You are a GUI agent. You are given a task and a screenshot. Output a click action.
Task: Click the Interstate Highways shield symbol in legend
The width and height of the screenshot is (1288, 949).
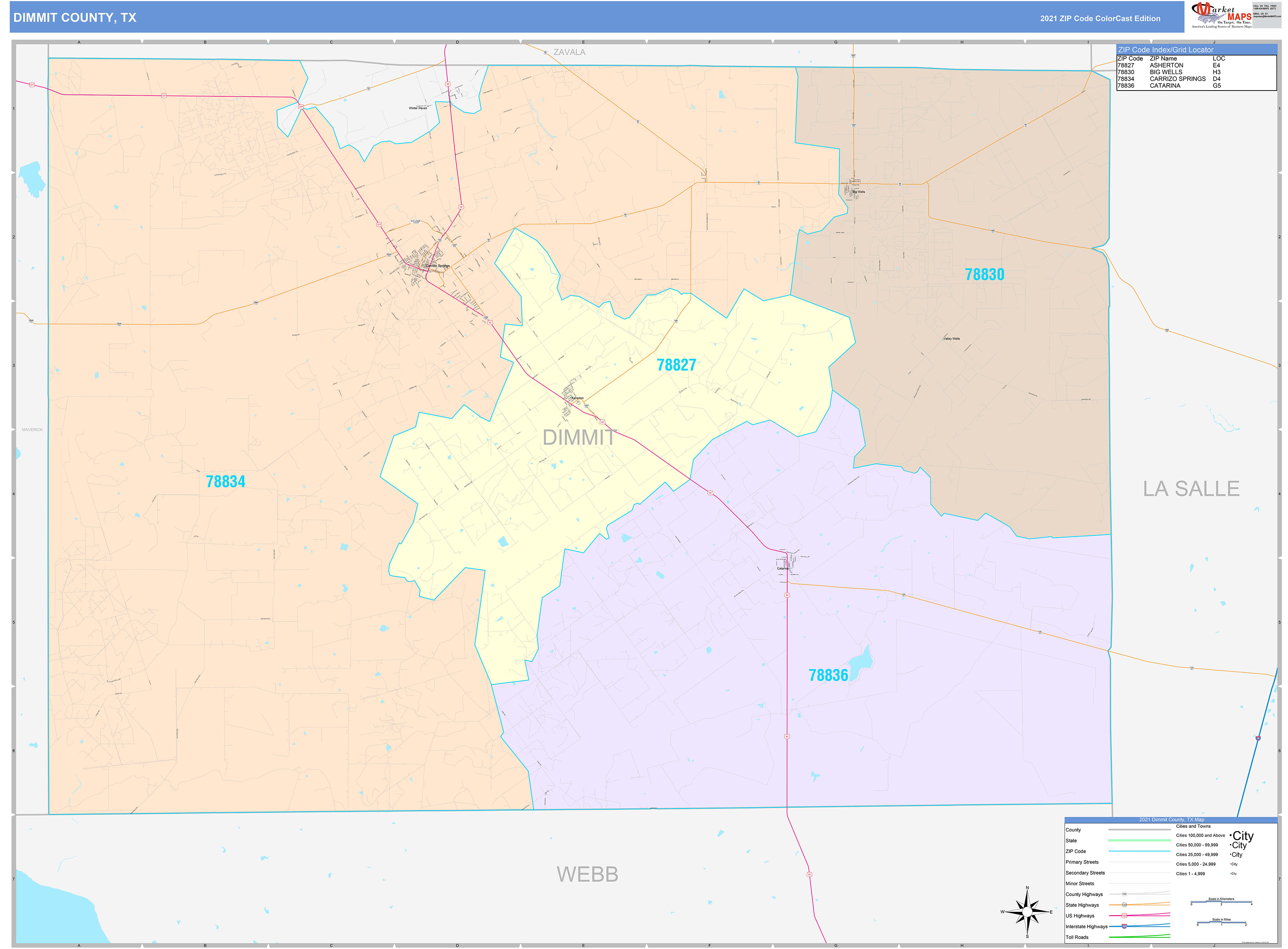[1125, 926]
